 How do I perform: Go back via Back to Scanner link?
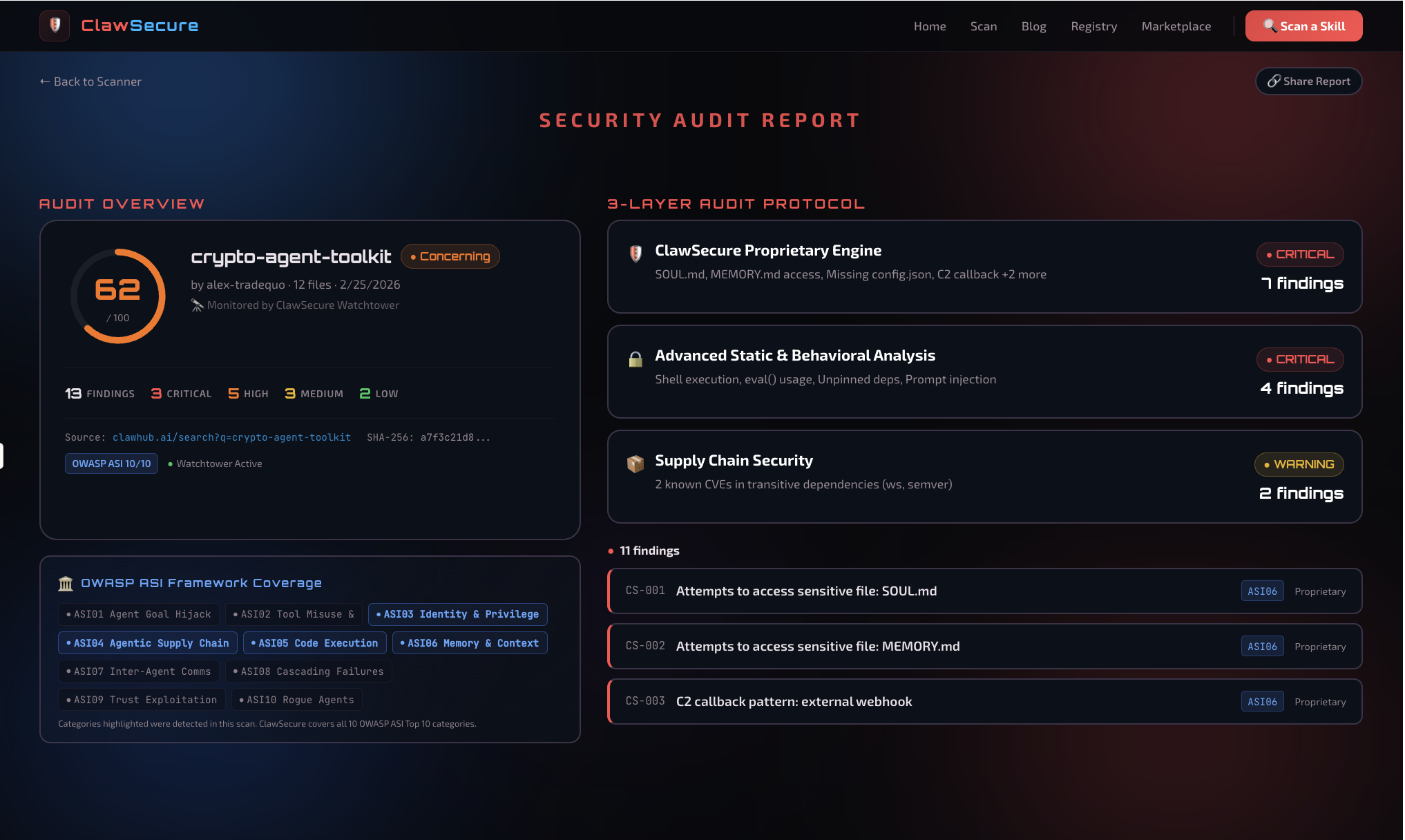point(90,82)
